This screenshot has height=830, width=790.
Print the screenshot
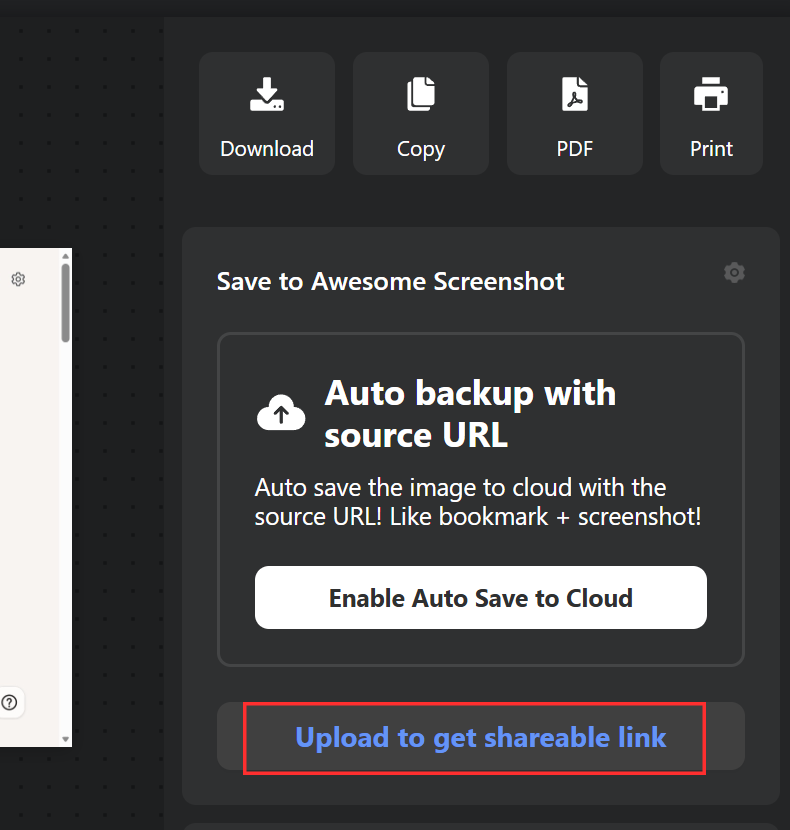(711, 113)
